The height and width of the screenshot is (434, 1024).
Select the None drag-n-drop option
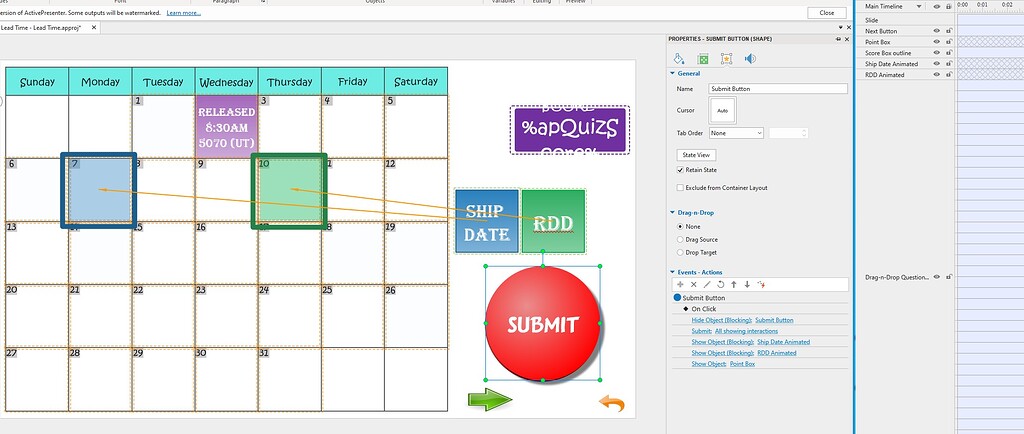(x=680, y=226)
